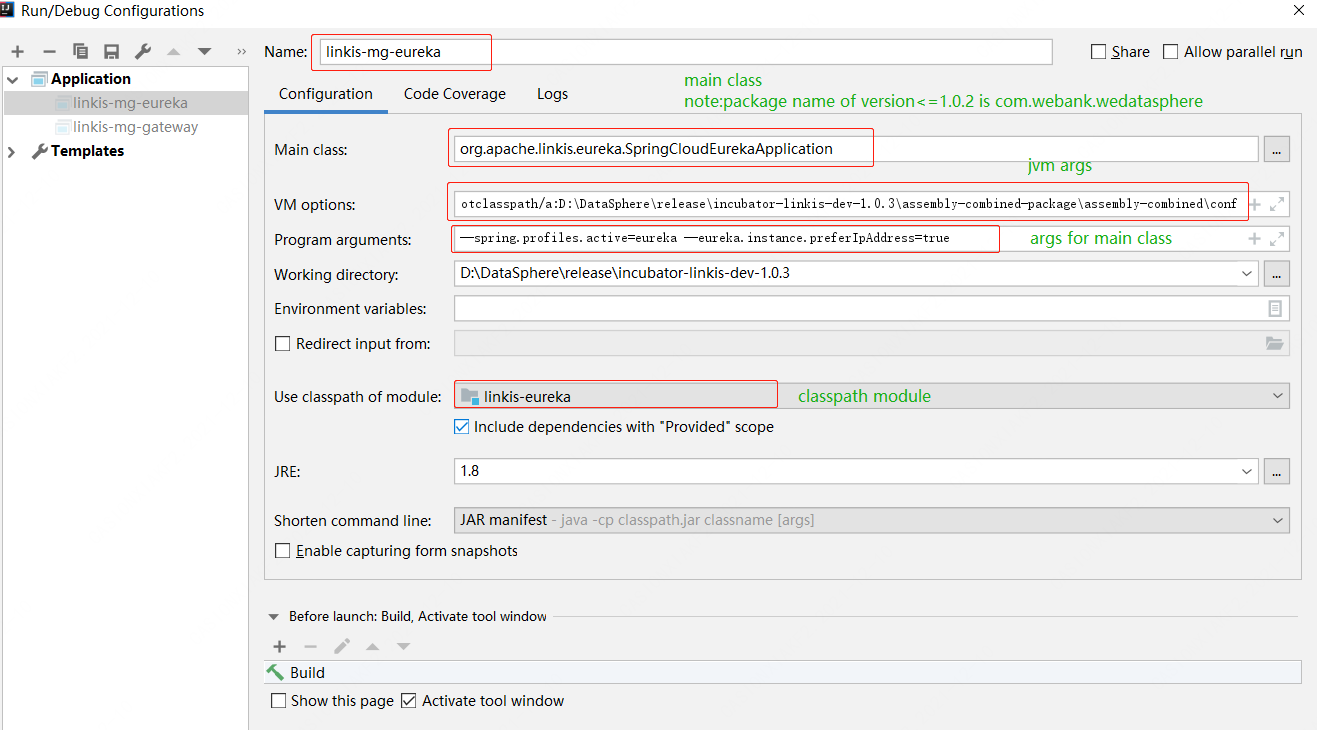Switch to the Logs tab
This screenshot has height=730, width=1317.
[x=552, y=94]
